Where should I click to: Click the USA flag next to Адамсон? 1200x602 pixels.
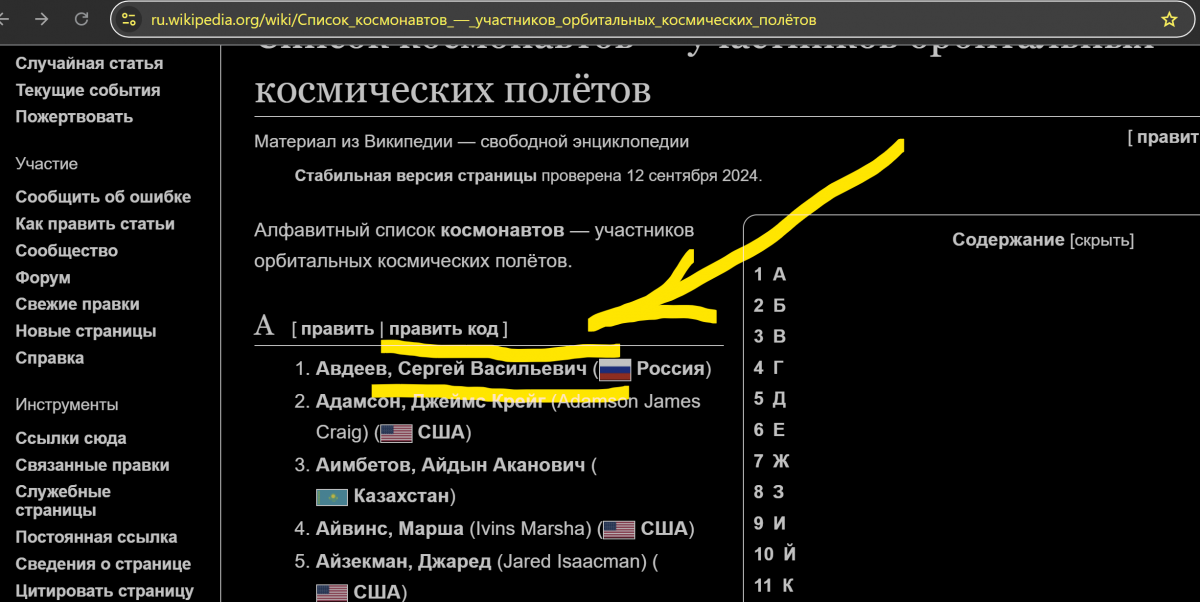click(x=396, y=433)
